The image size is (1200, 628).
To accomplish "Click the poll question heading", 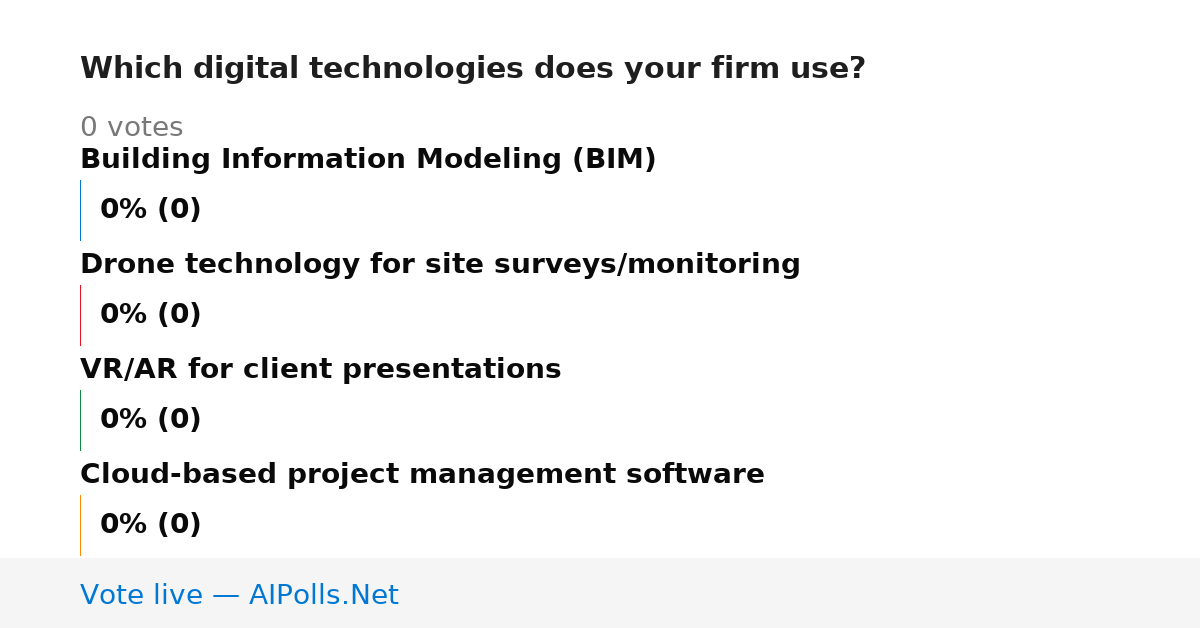I will 473,69.
